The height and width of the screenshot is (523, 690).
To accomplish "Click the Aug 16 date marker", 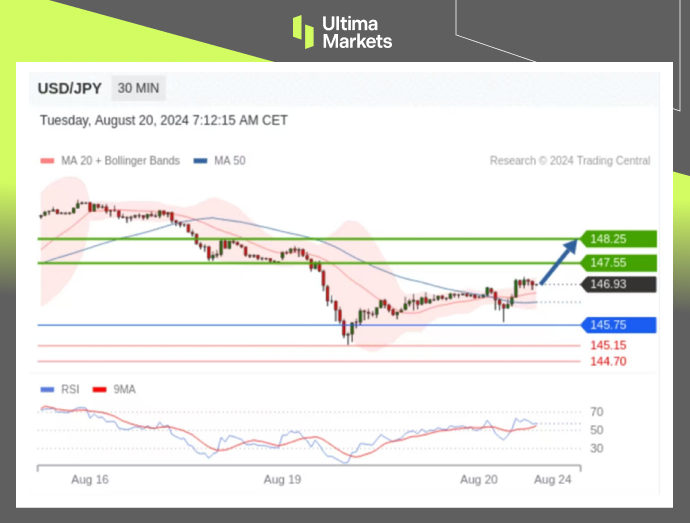I will pyautogui.click(x=90, y=480).
